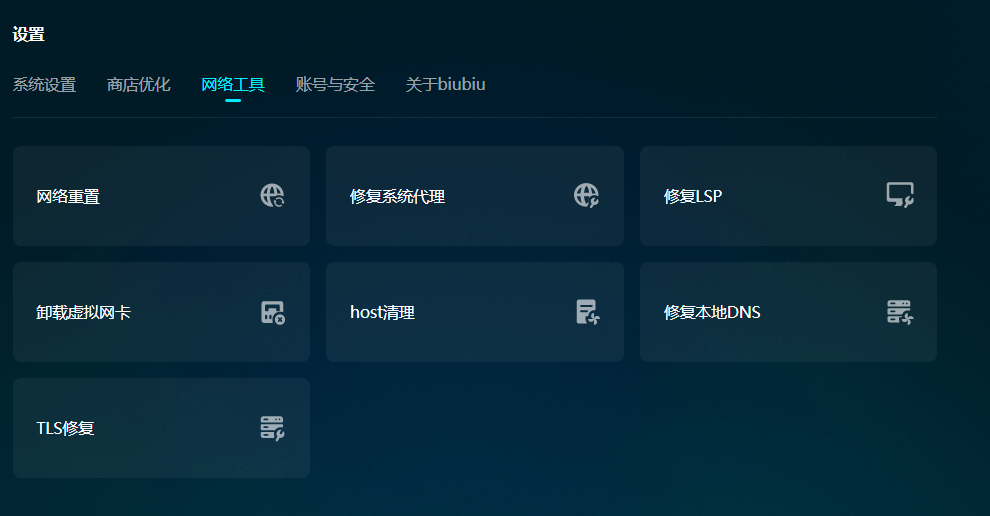Switch to the 系统设置 tab
990x516 pixels.
[44, 85]
